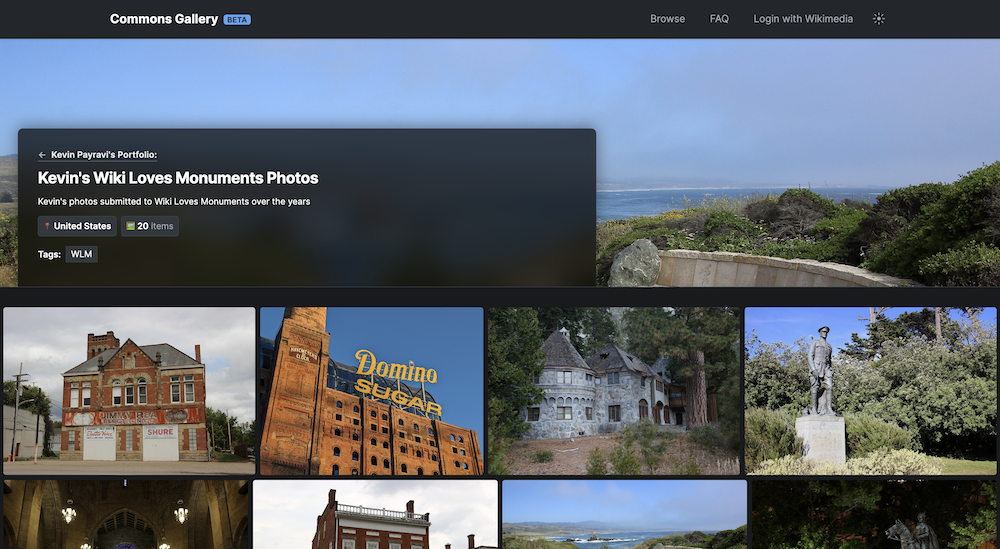Click the picture icon next to 20 items
This screenshot has width=1000, height=549.
130,226
